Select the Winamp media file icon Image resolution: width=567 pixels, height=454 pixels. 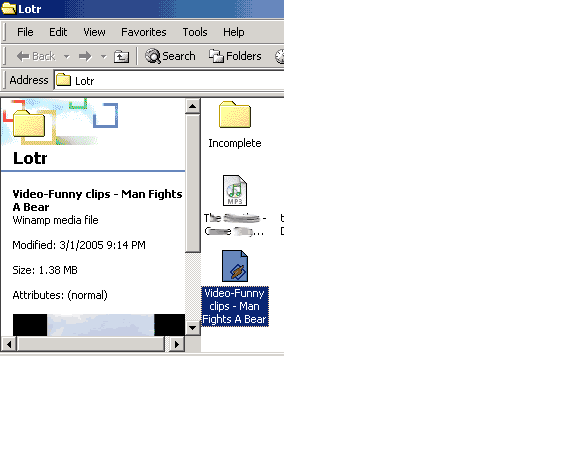click(235, 266)
